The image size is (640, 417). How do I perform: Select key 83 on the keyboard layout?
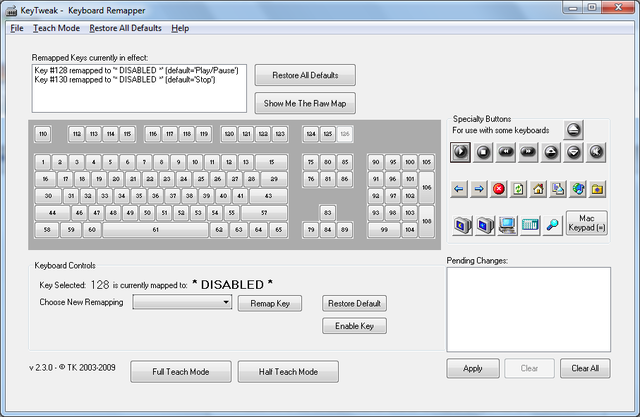pos(328,213)
